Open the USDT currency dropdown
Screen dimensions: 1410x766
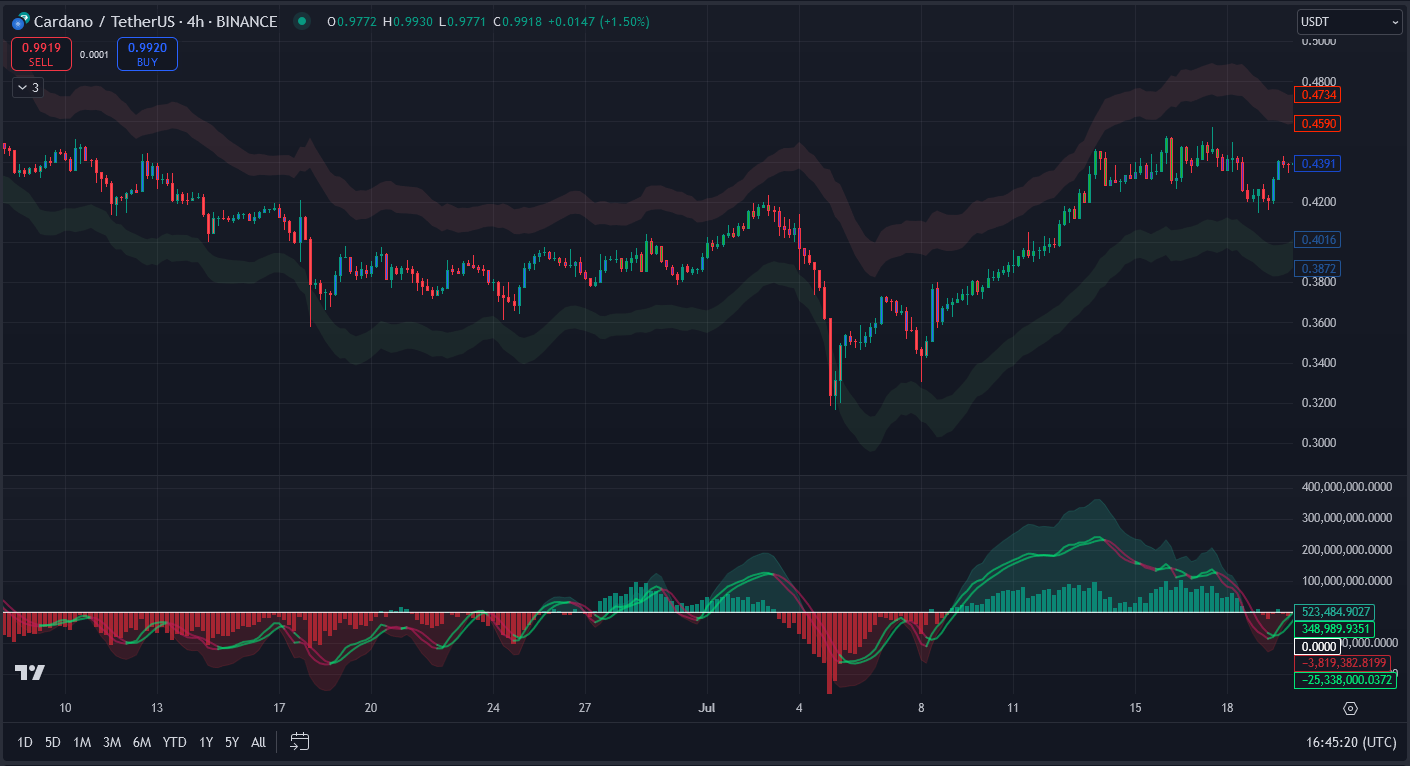click(1349, 21)
